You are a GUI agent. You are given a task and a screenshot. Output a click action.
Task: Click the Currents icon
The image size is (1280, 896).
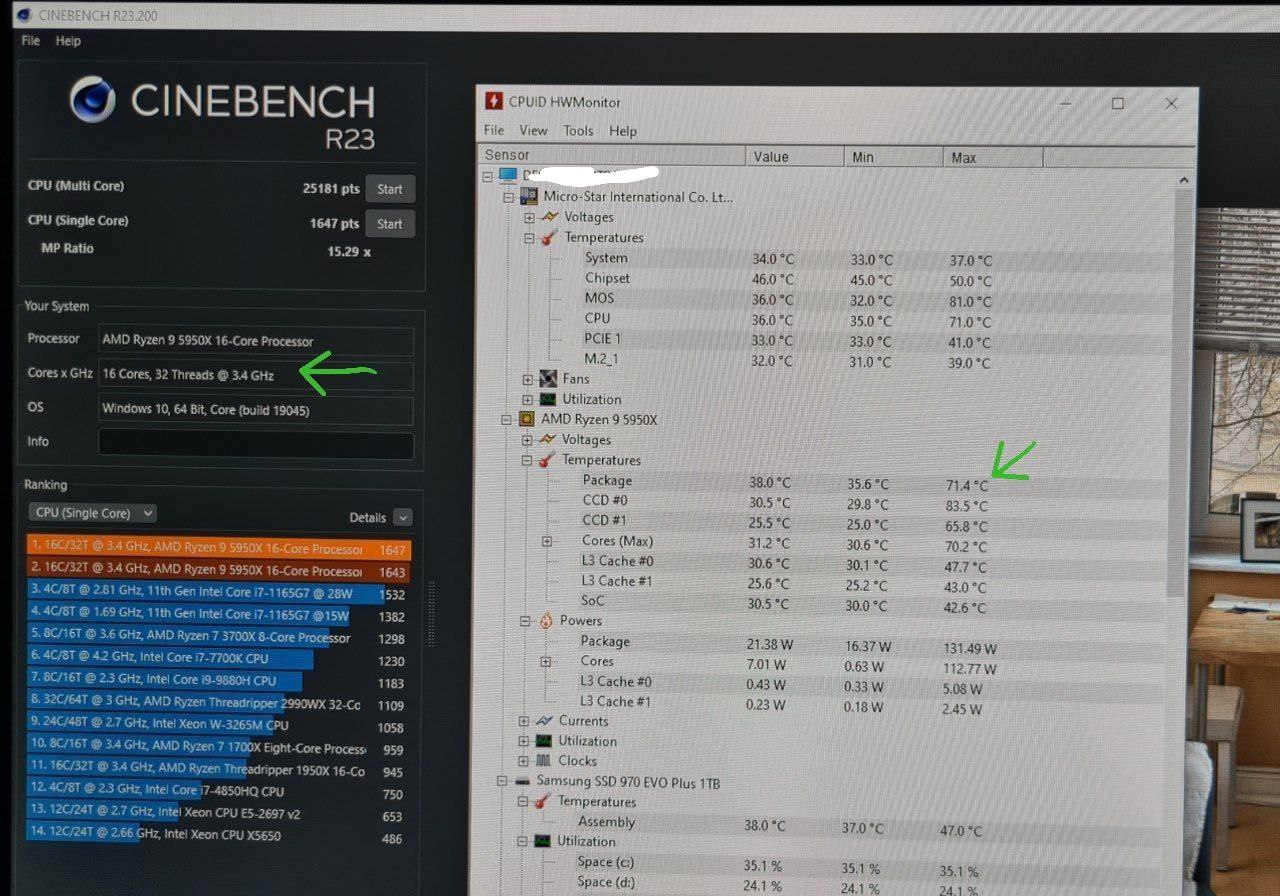click(544, 721)
